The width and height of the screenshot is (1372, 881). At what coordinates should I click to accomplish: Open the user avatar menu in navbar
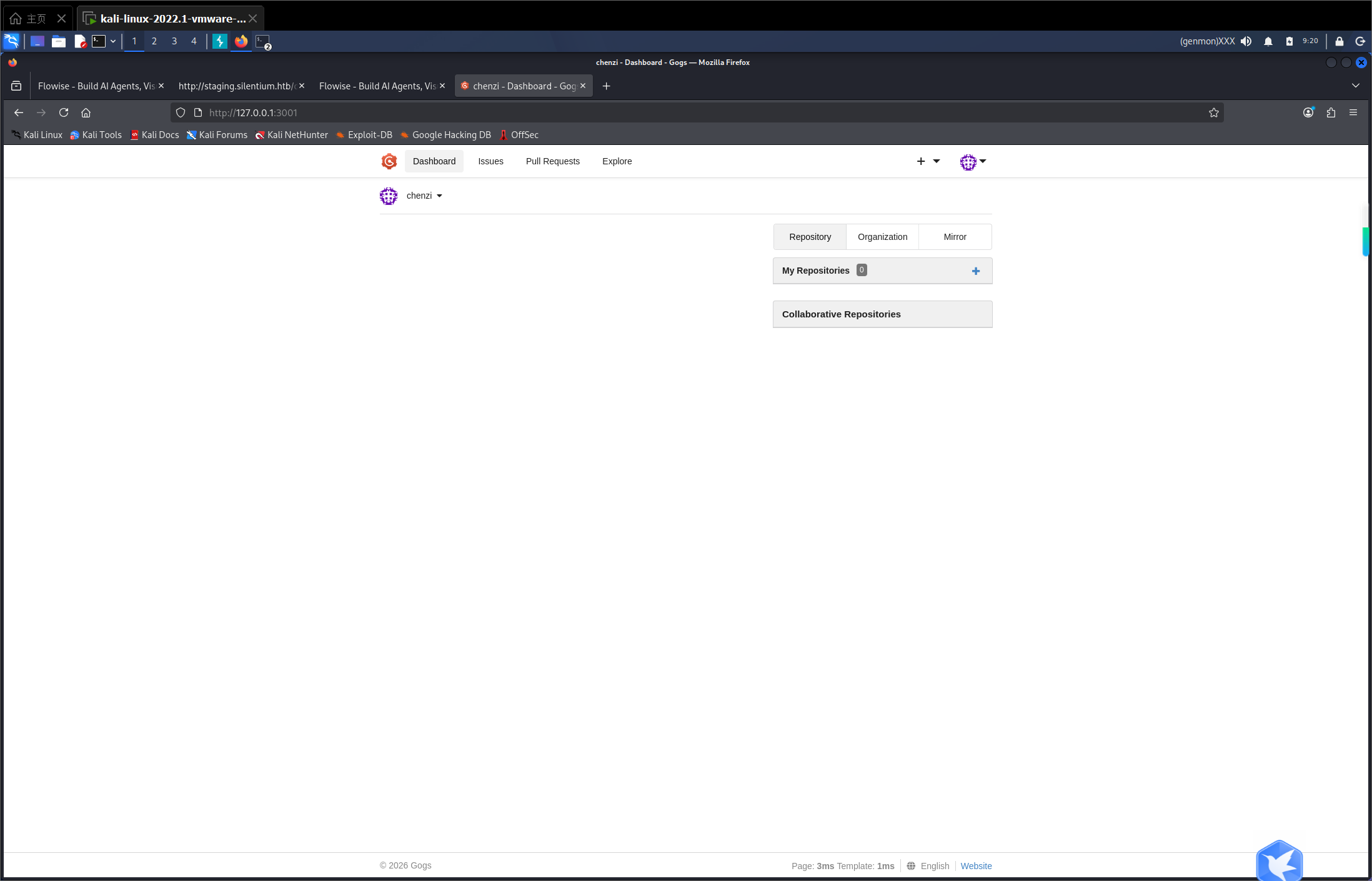[973, 162]
